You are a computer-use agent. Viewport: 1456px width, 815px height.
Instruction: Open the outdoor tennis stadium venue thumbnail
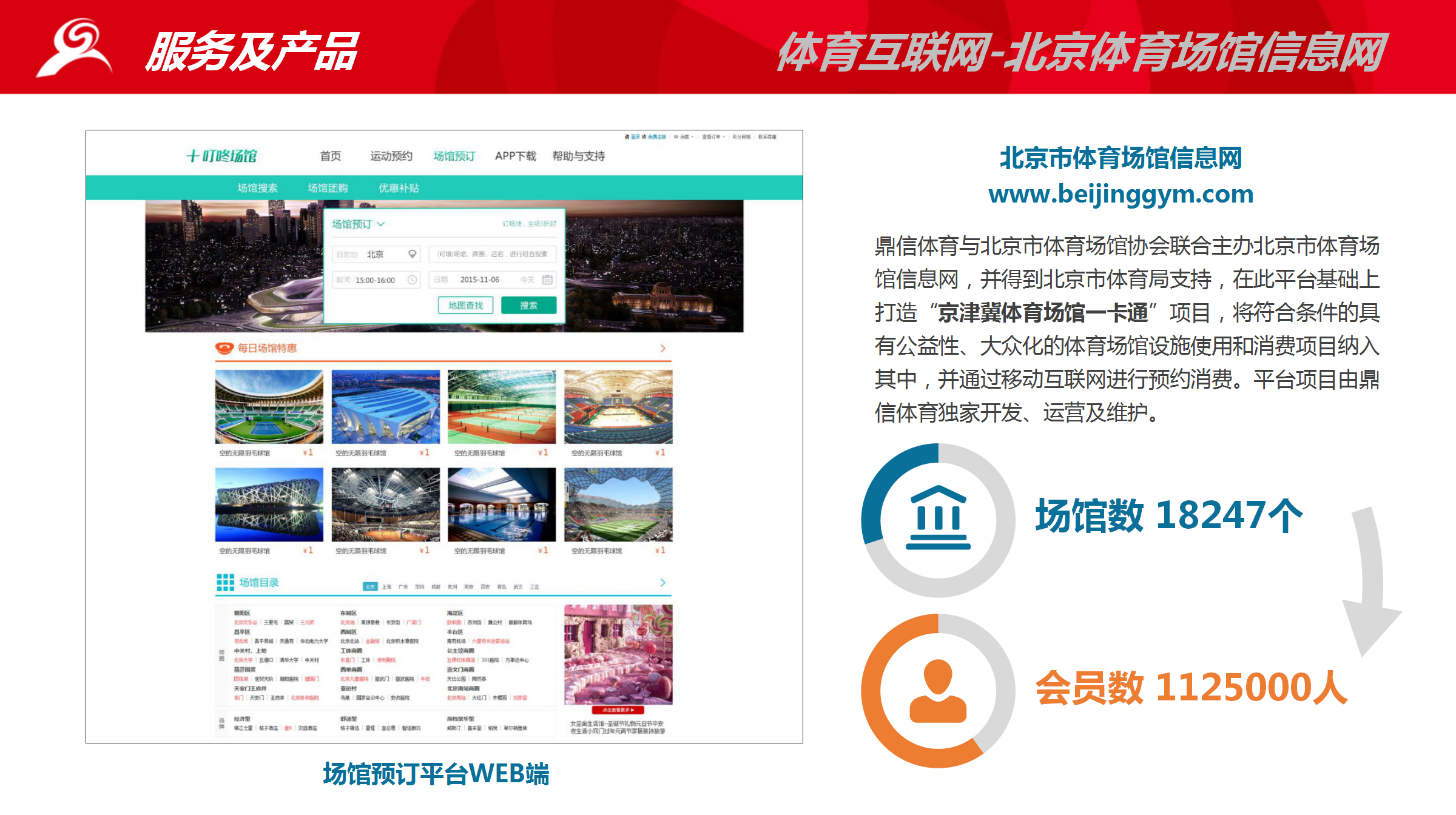point(269,407)
